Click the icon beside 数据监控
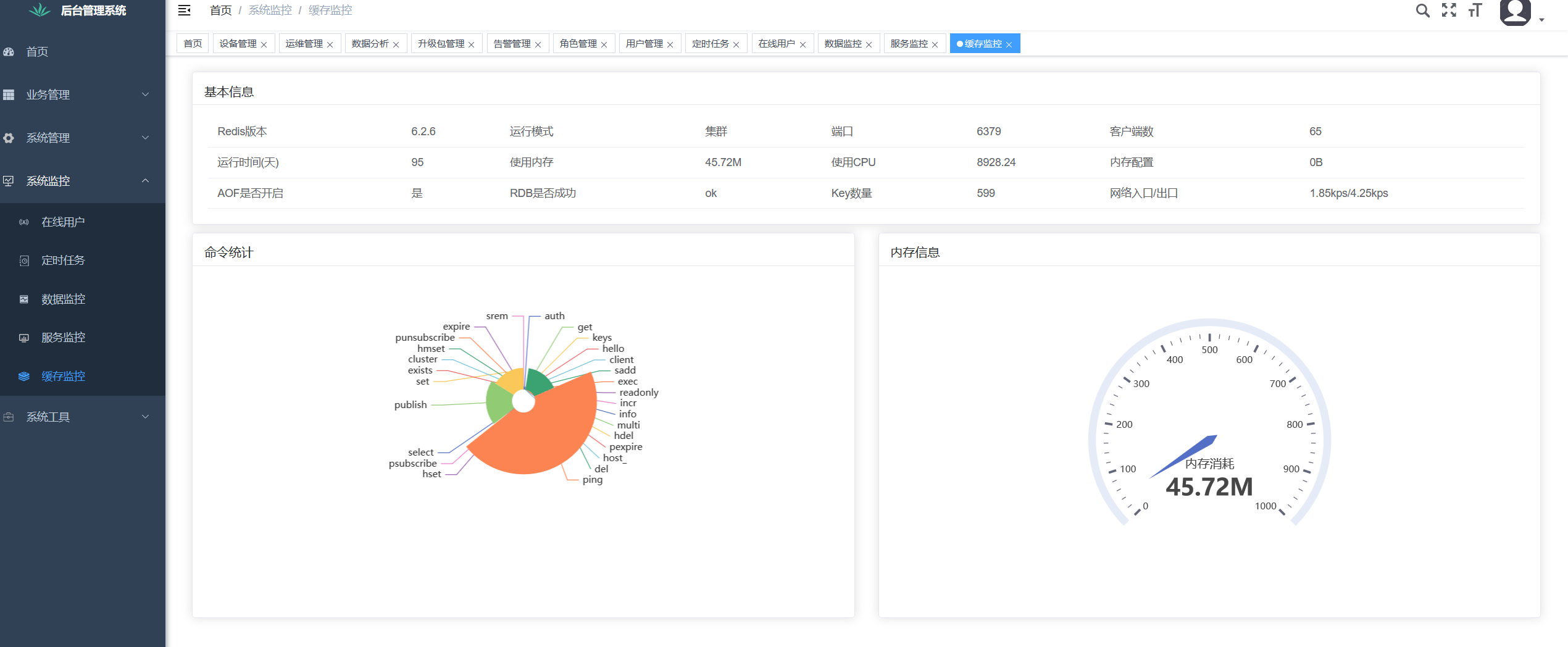This screenshot has width=1568, height=647. (24, 299)
